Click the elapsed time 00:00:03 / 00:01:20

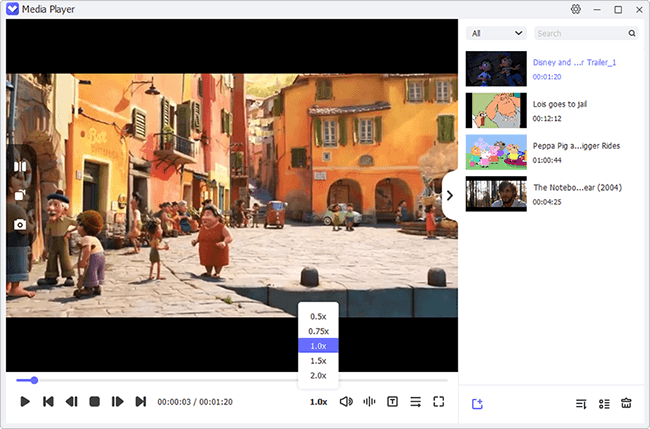click(195, 402)
